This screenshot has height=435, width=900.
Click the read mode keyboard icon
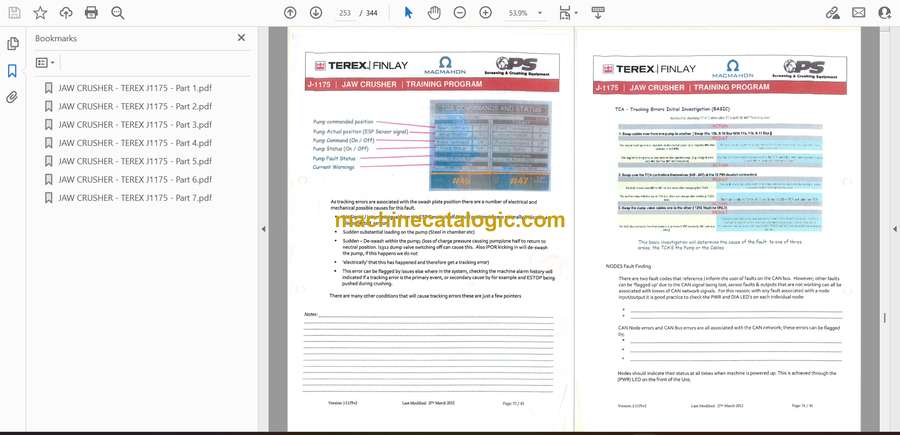pos(598,13)
